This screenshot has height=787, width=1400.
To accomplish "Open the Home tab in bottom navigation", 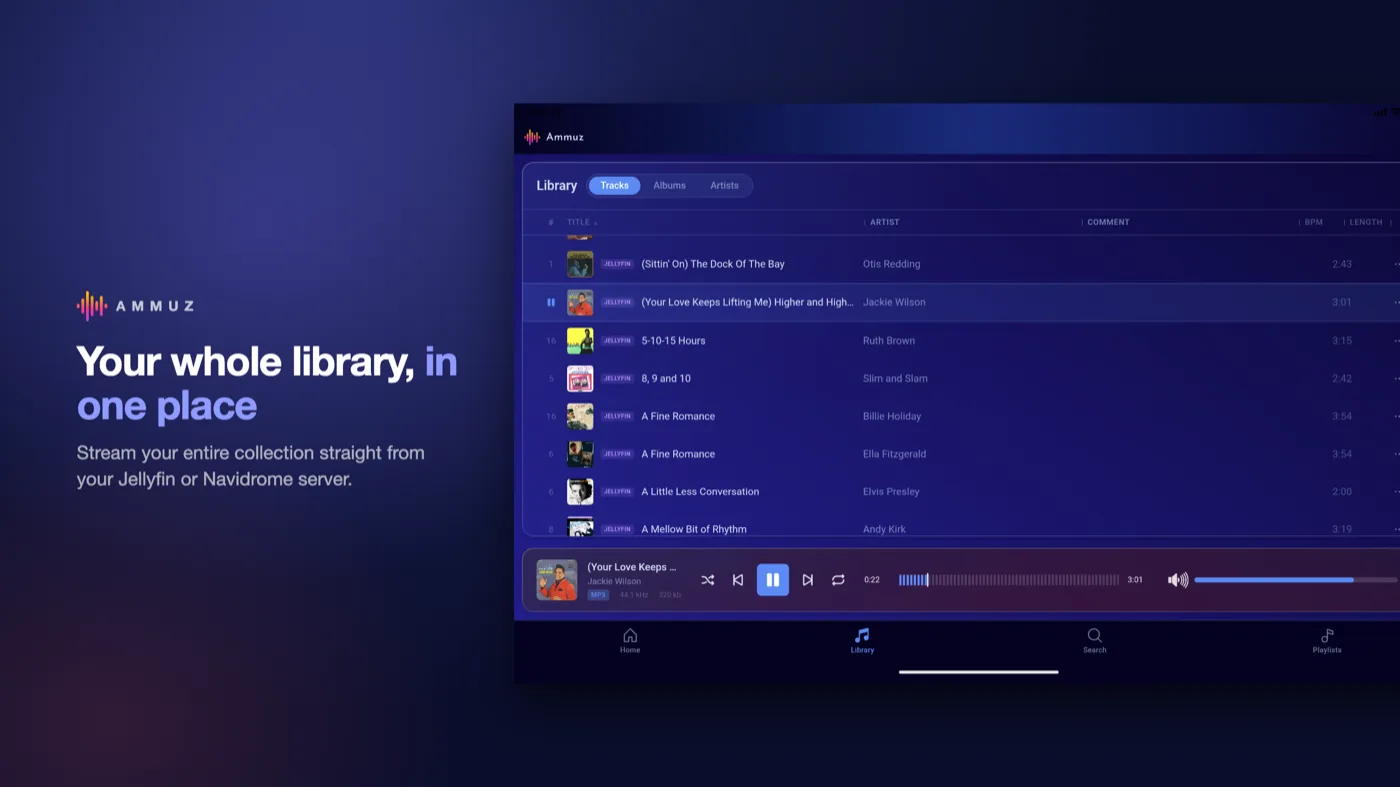I will click(630, 641).
